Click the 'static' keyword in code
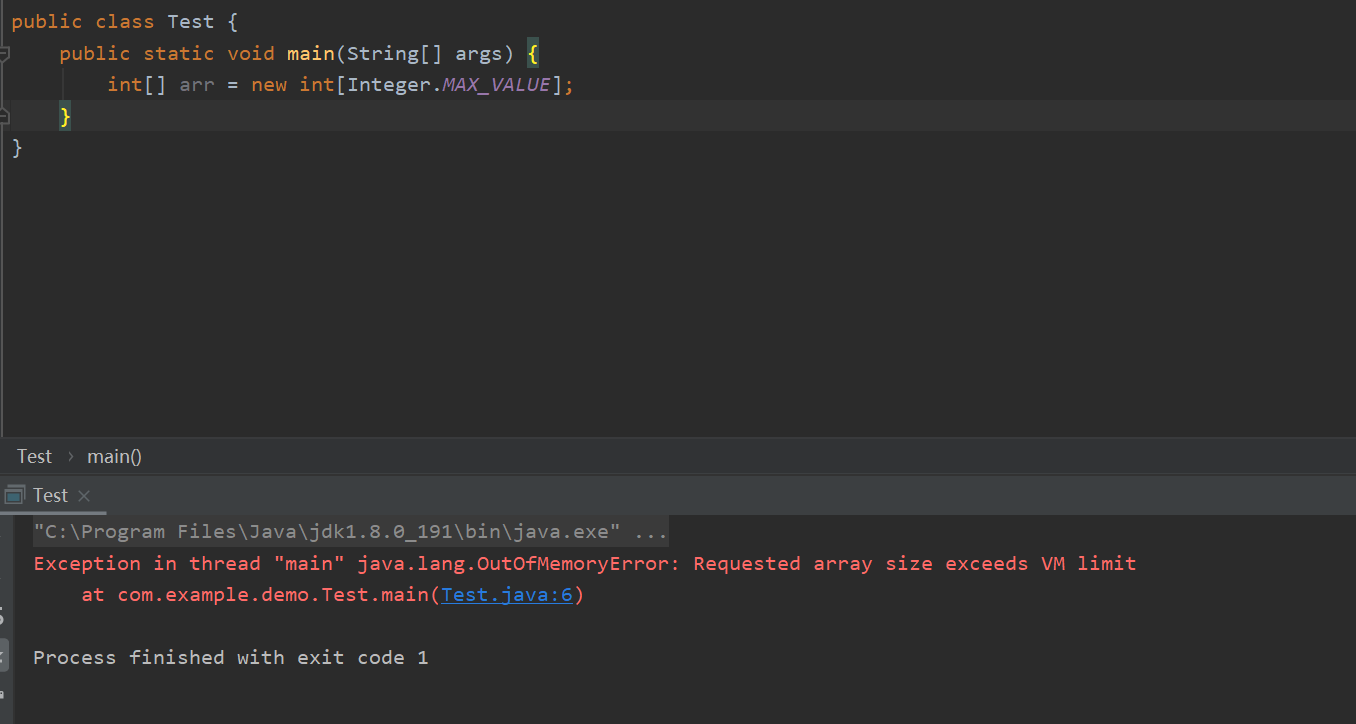The height and width of the screenshot is (724, 1356). tap(179, 53)
